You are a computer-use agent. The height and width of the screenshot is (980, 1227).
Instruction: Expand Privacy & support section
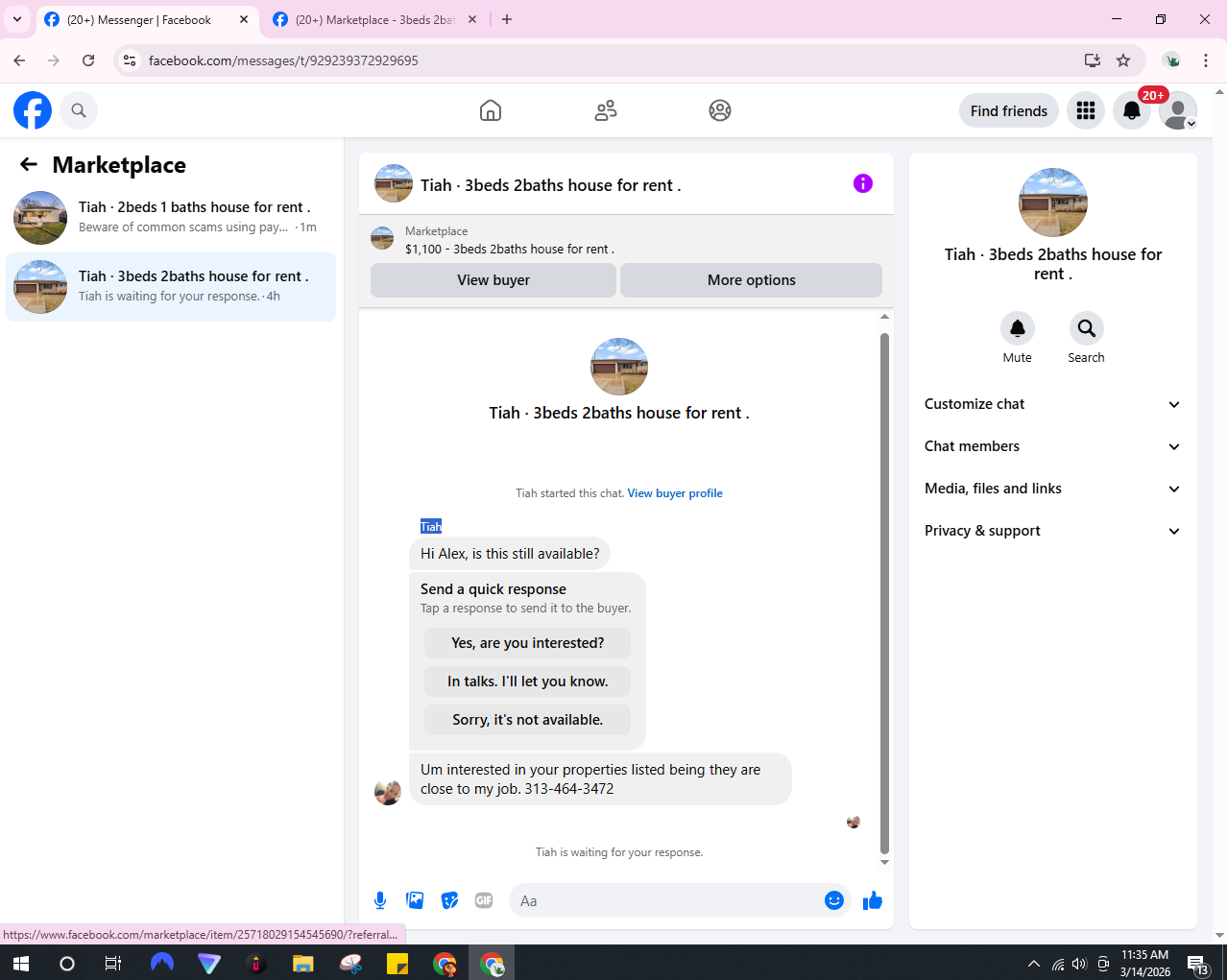tap(1053, 531)
